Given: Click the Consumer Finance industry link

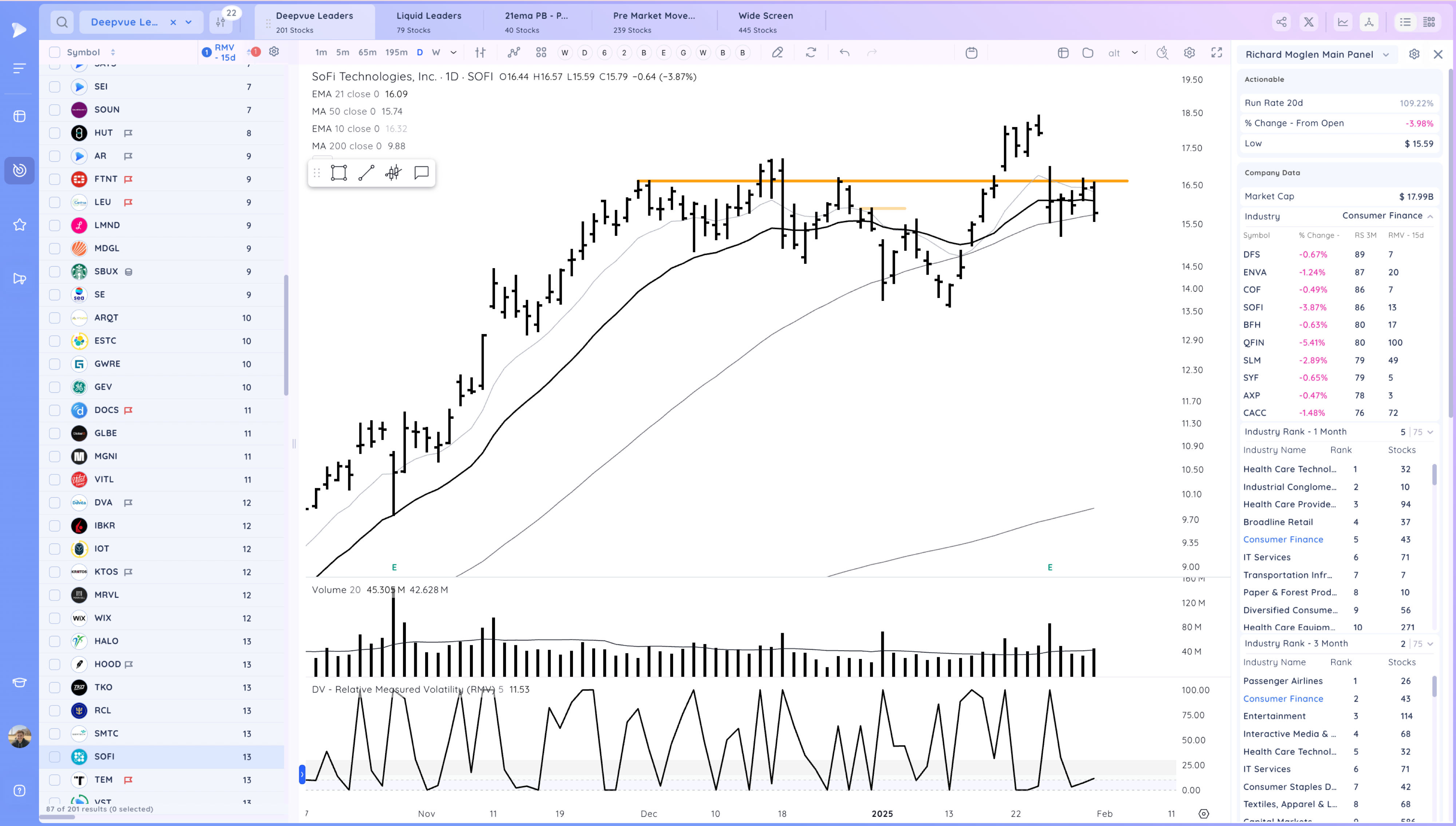Looking at the screenshot, I should 1282,540.
